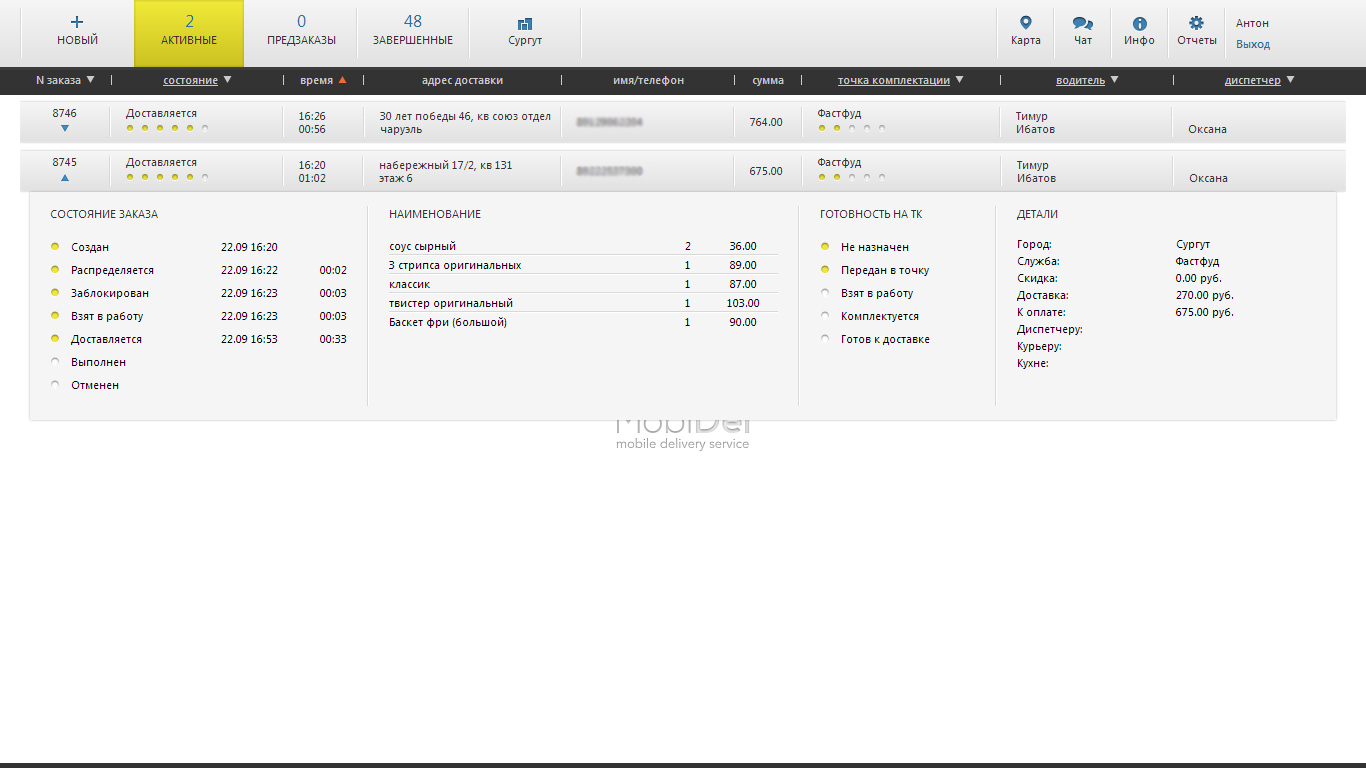Switch to the ПРЕДЗАКАЗЫ tab

point(301,32)
